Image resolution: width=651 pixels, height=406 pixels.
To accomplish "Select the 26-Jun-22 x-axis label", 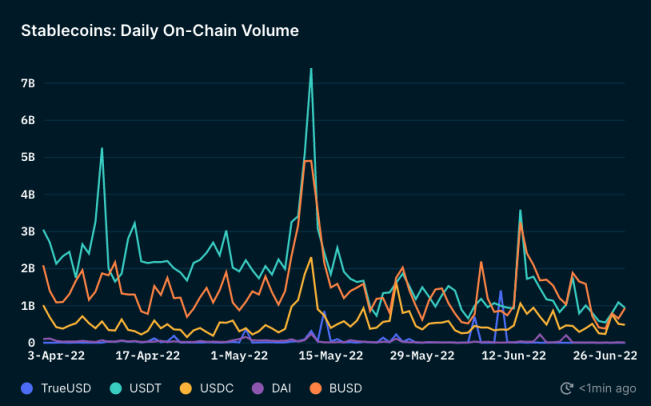I will 605,356.
